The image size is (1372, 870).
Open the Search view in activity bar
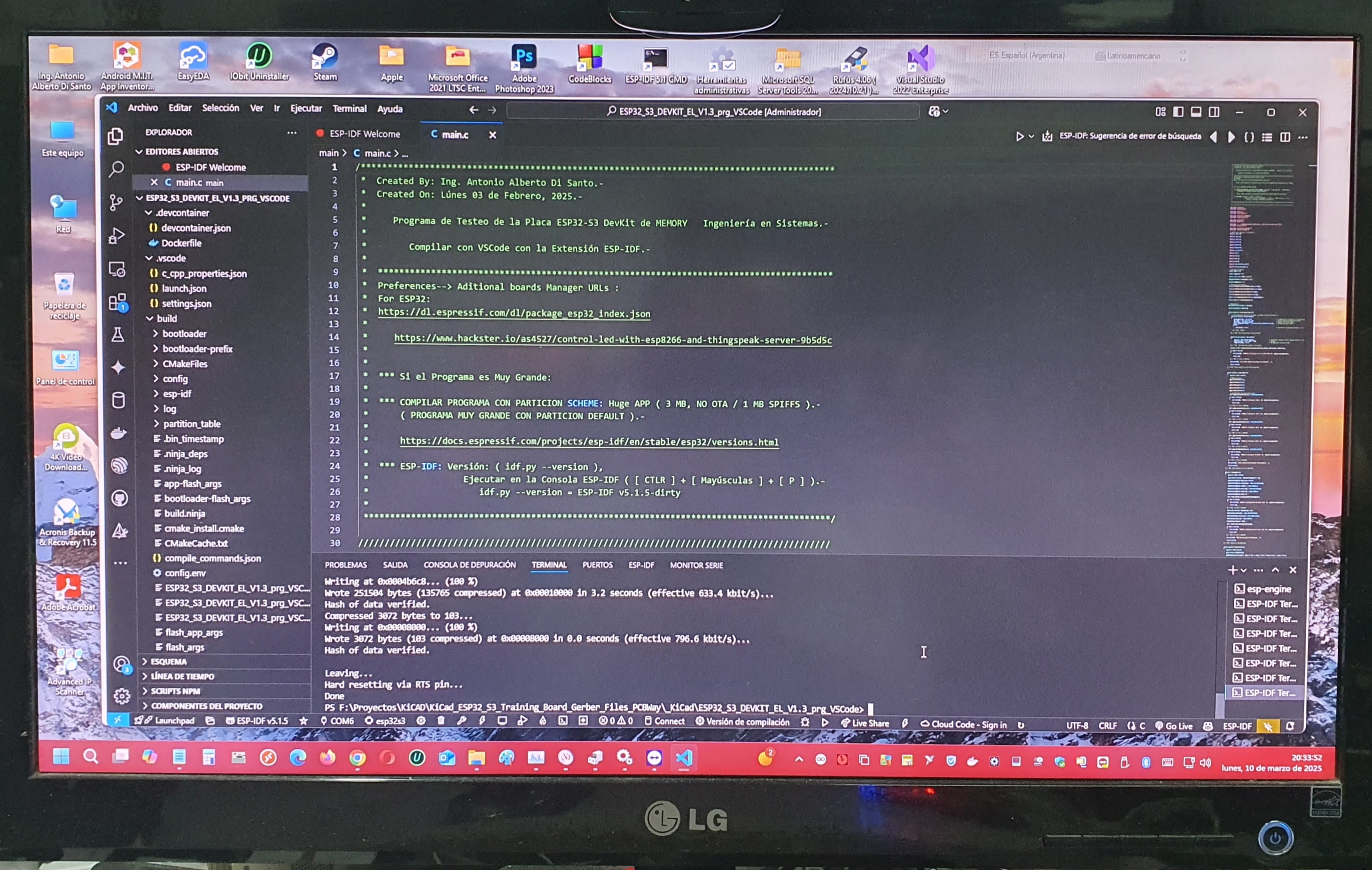(116, 169)
